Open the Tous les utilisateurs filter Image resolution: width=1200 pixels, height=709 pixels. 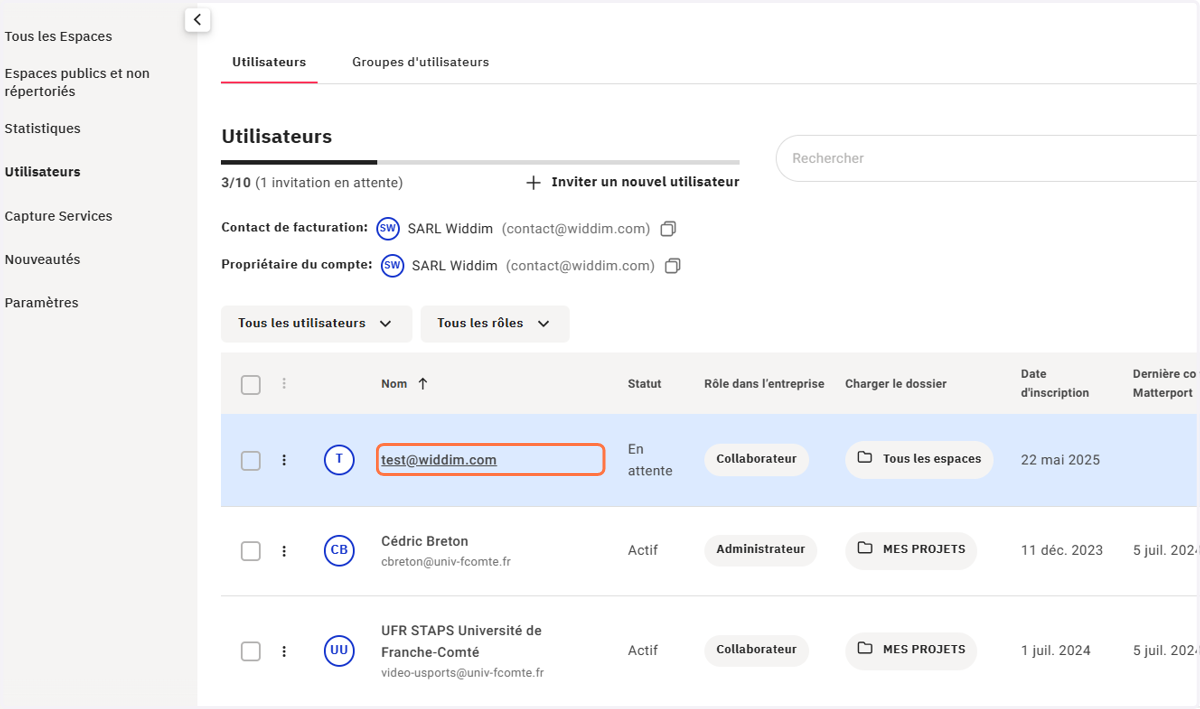(316, 324)
